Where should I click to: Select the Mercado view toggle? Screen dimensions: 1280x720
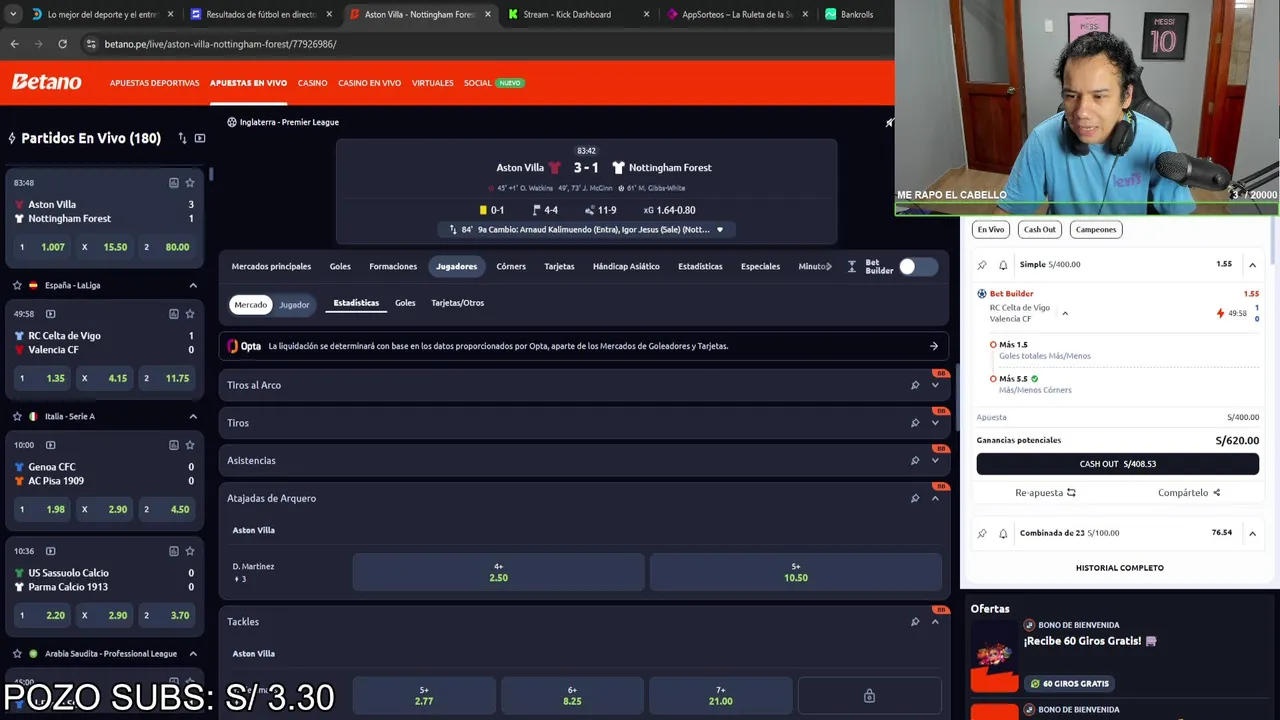(250, 305)
